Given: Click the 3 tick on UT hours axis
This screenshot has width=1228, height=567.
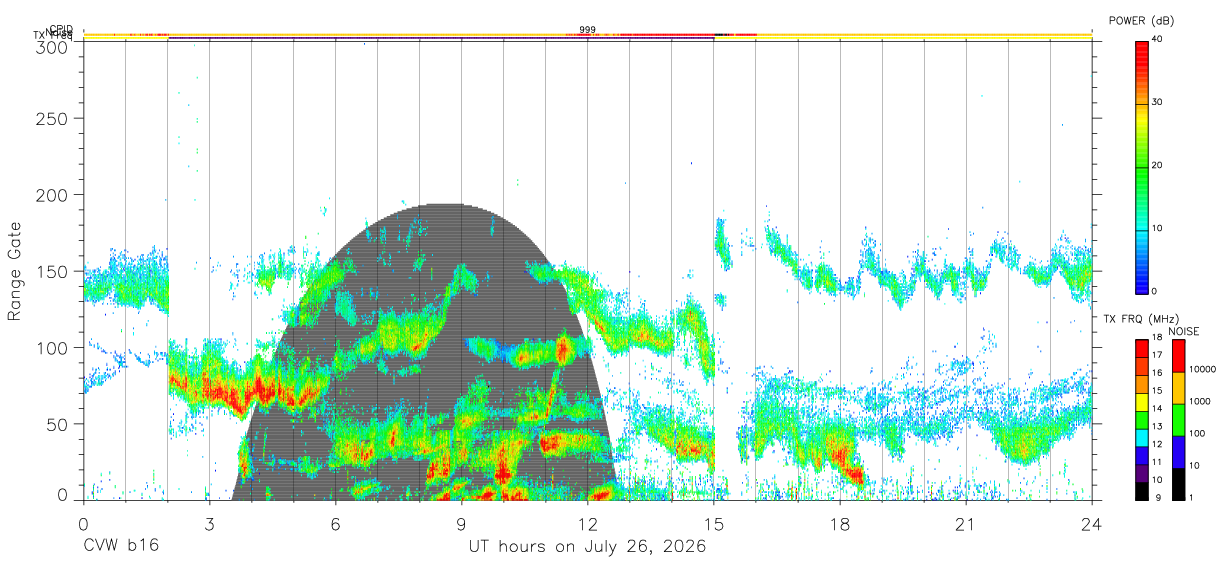Looking at the screenshot, I should point(209,524).
